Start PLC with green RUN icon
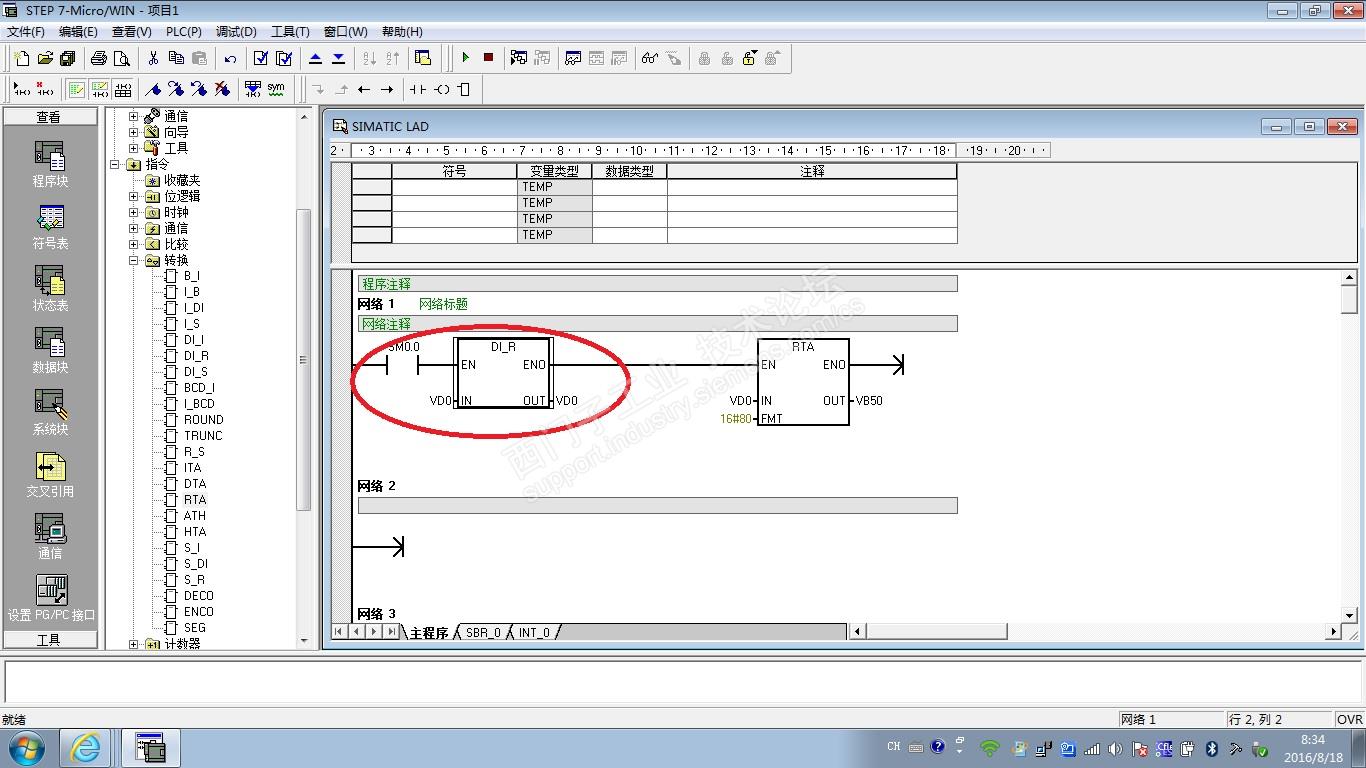Viewport: 1366px width, 768px height. point(465,58)
